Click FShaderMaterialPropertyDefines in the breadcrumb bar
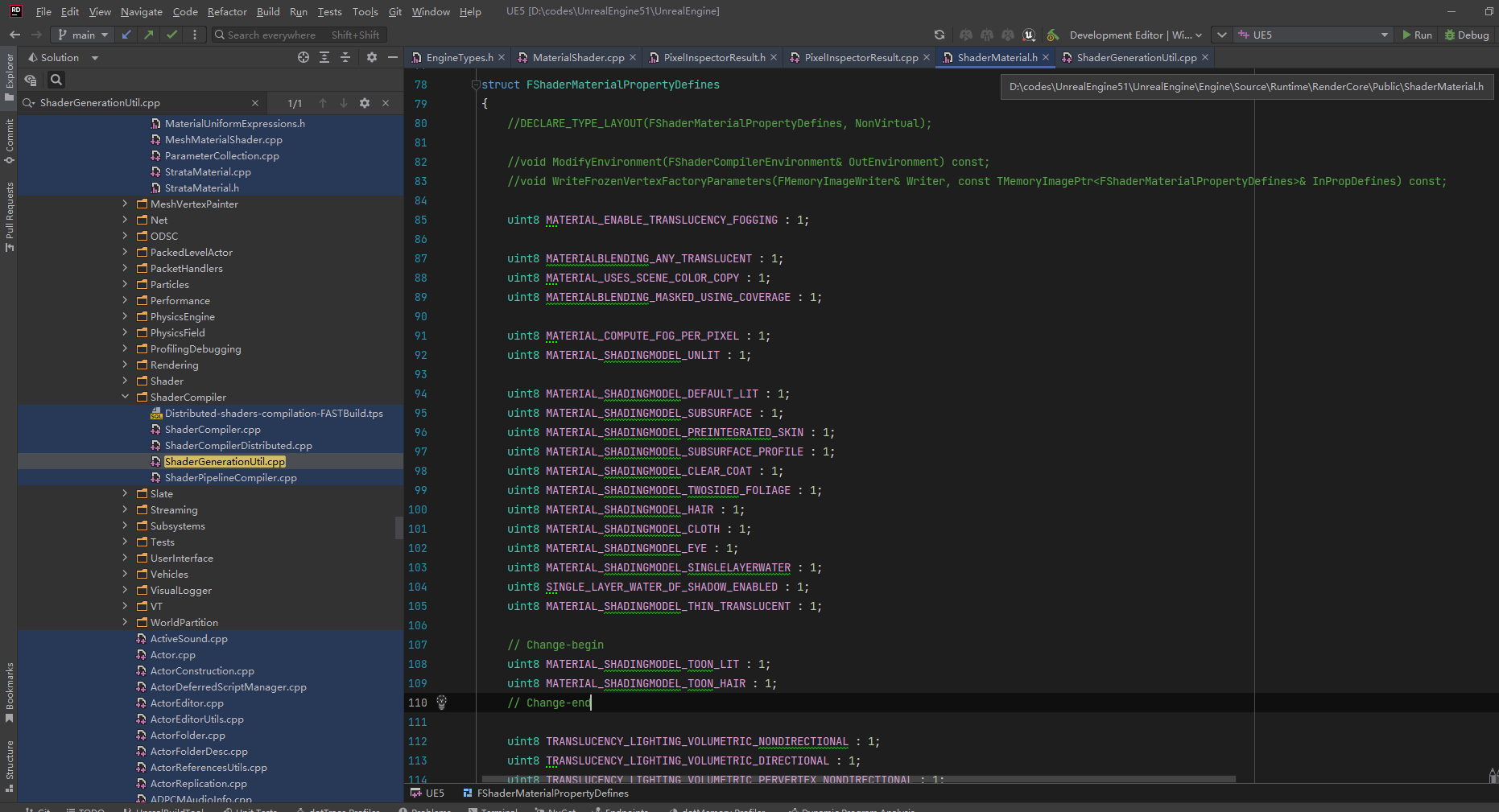 pyautogui.click(x=551, y=793)
